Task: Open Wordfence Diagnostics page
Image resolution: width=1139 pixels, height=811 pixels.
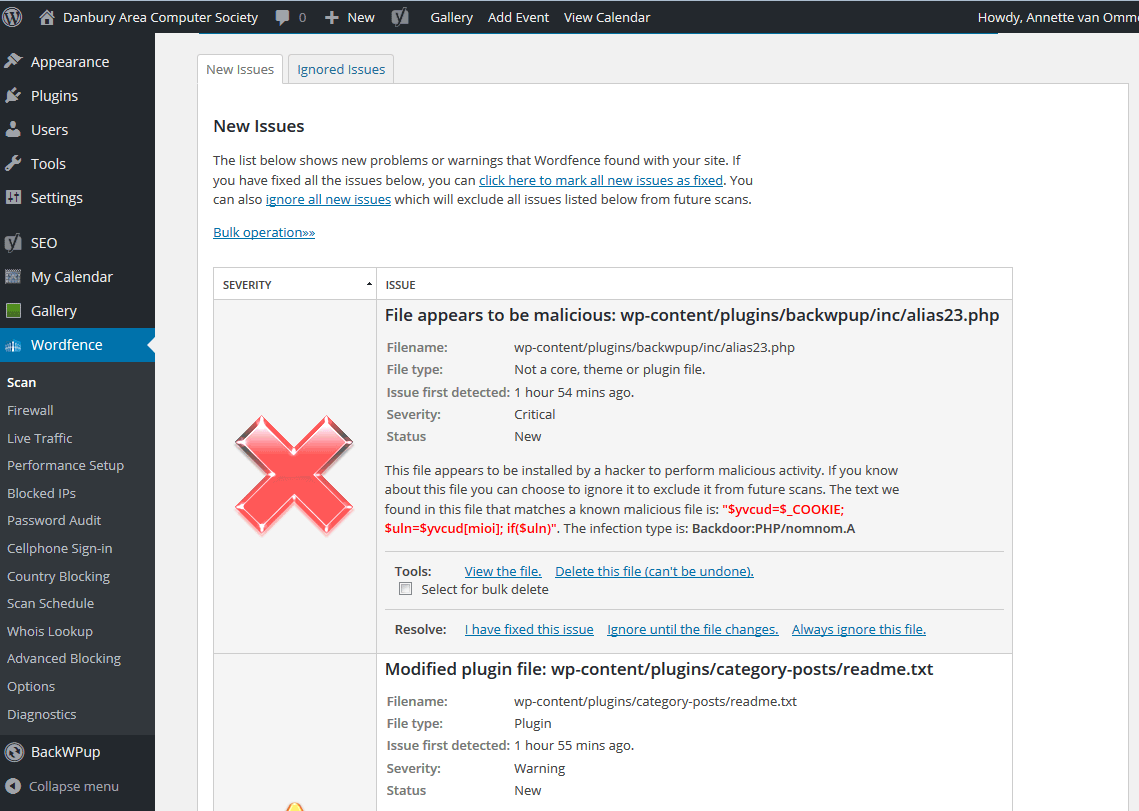Action: click(41, 714)
